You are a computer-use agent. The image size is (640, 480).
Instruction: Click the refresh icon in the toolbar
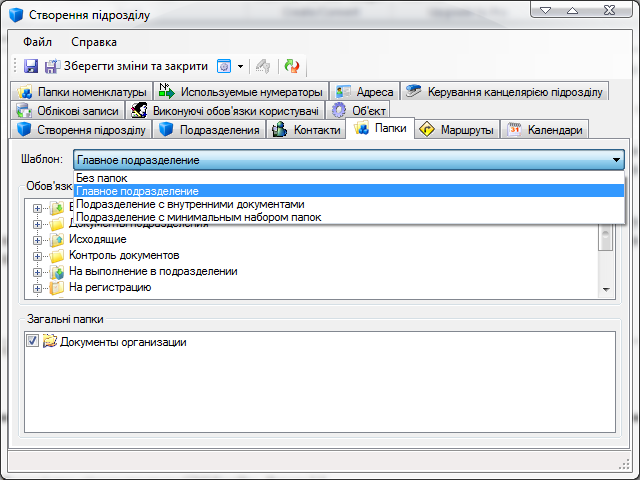click(x=292, y=66)
